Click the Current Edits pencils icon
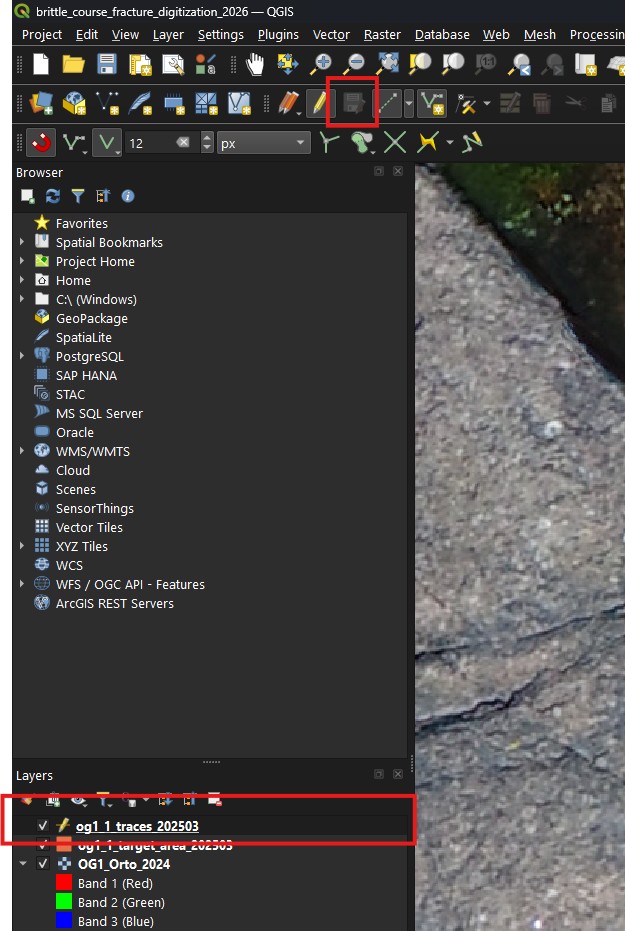Image resolution: width=625 pixels, height=931 pixels. [x=288, y=103]
